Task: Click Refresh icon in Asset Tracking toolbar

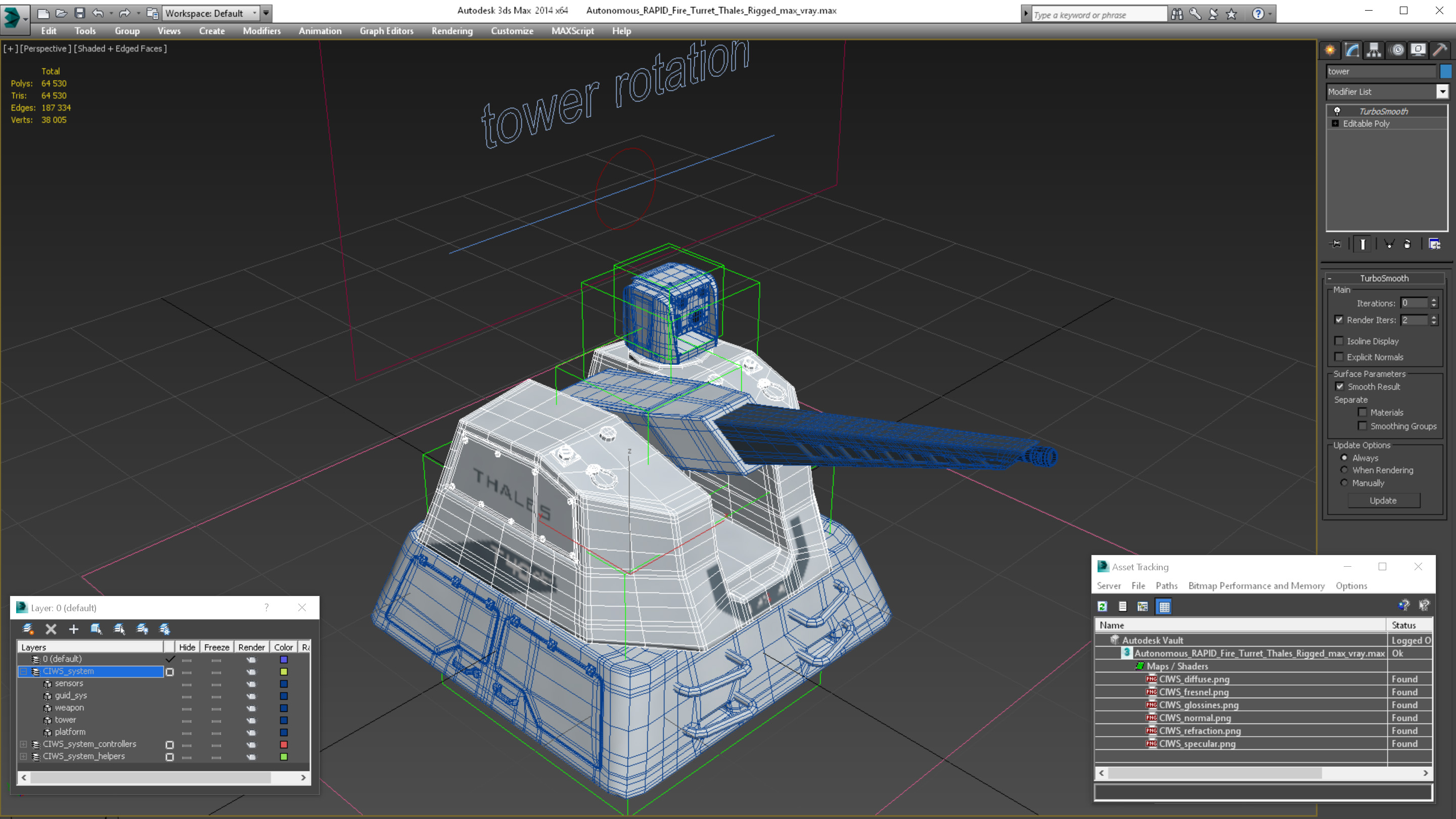Action: 1102,606
